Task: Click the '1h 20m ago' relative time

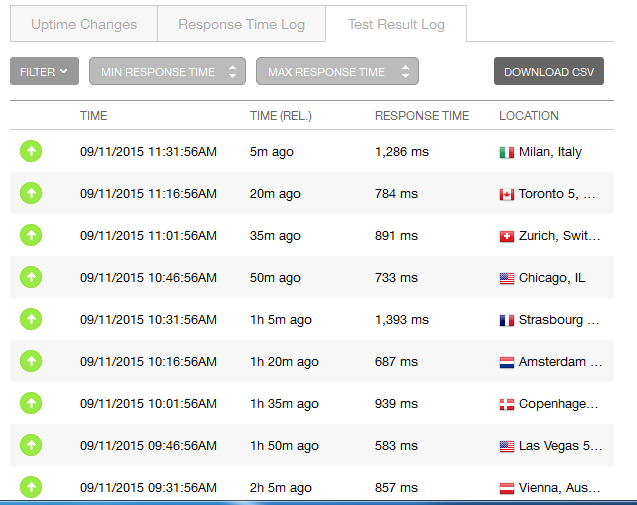Action: coord(284,362)
